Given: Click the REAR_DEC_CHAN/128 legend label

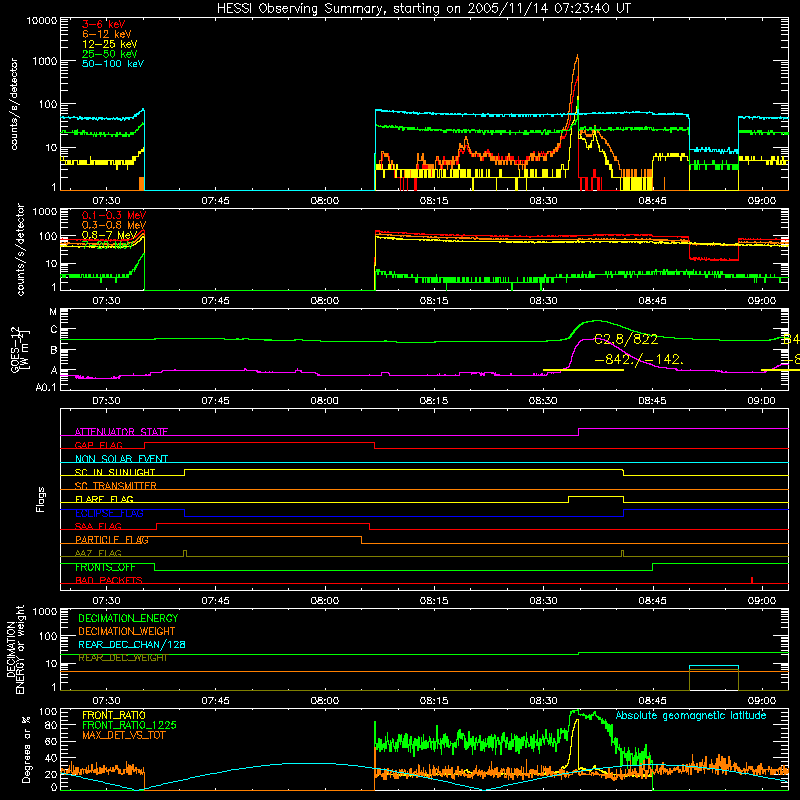Looking at the screenshot, I should [132, 644].
